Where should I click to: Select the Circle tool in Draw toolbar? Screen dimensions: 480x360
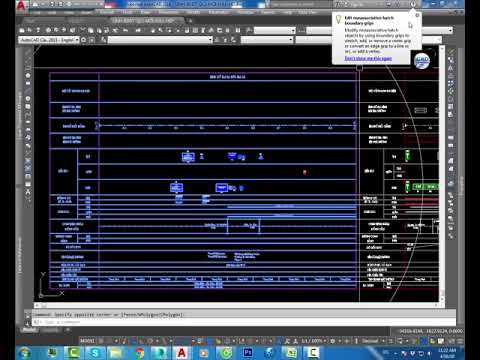pos(28,99)
